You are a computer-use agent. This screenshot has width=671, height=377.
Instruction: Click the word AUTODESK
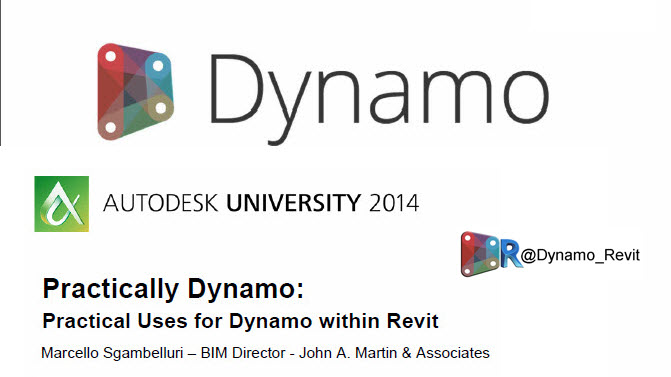point(161,203)
